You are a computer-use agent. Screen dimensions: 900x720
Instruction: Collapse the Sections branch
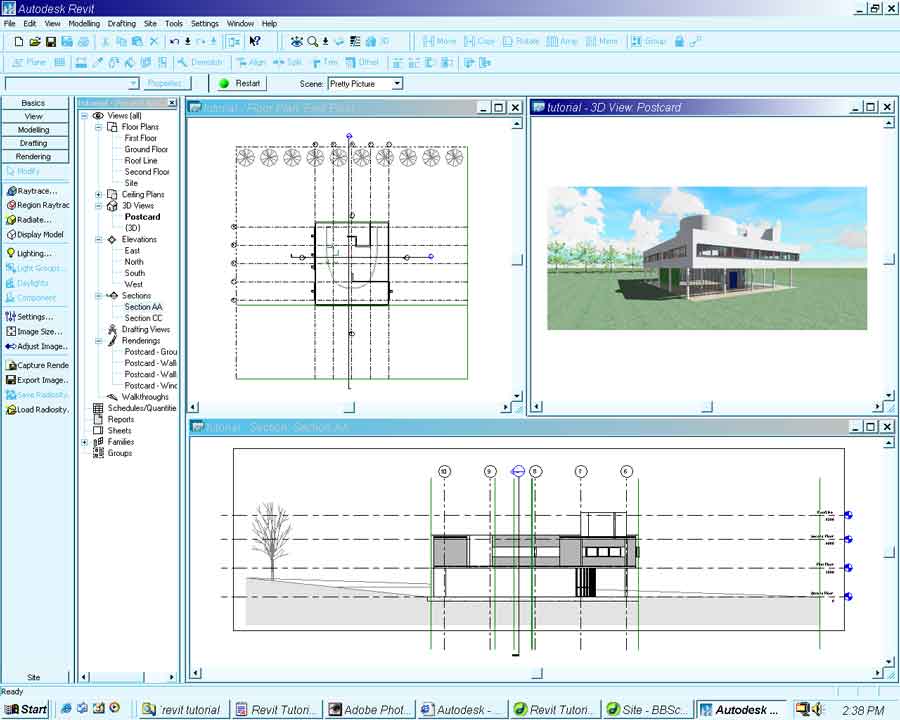98,296
